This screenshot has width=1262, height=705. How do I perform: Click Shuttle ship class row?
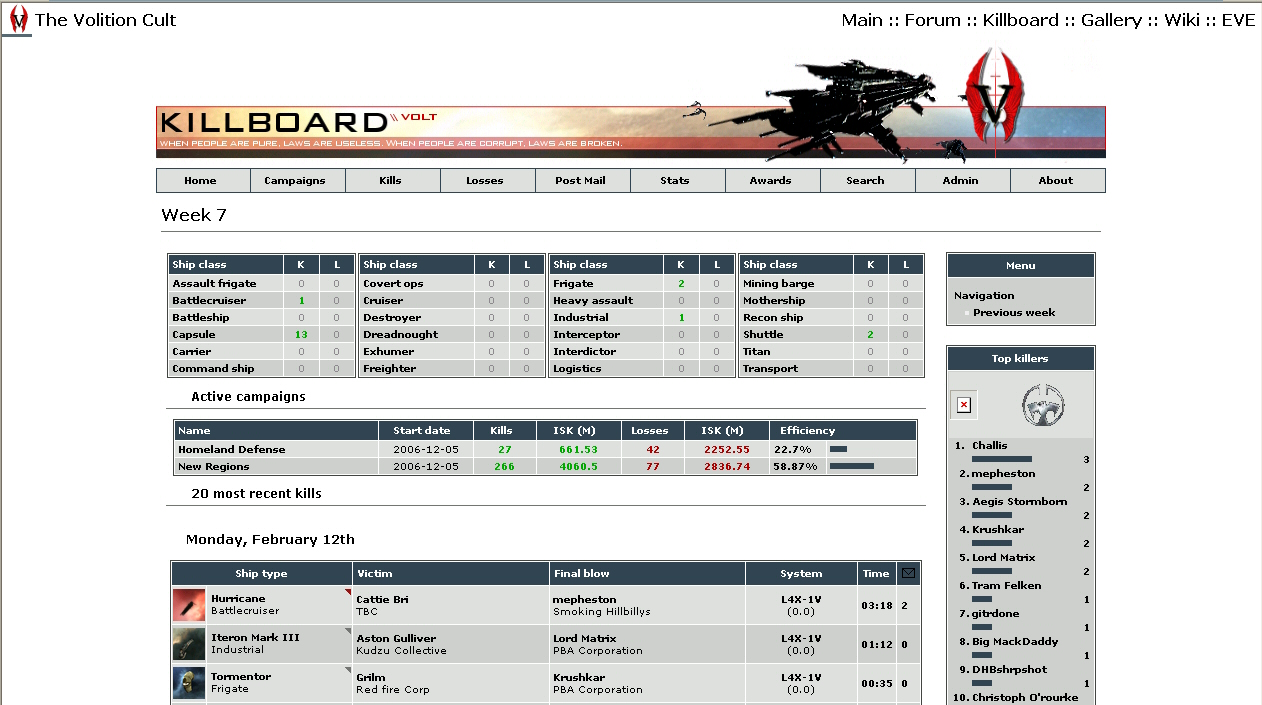(831, 335)
